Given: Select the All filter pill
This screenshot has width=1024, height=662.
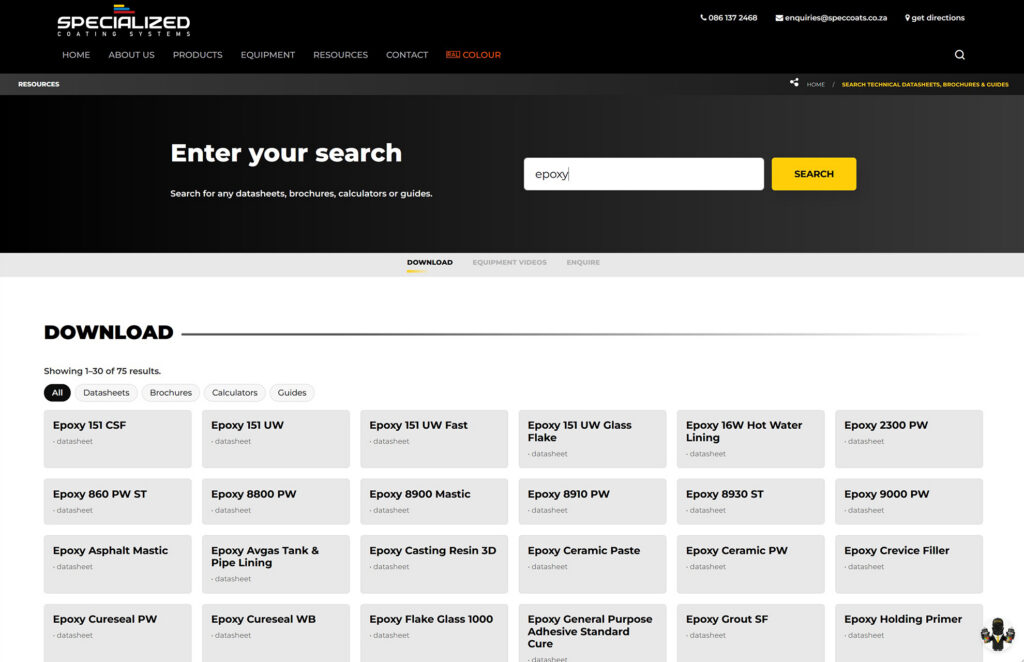Looking at the screenshot, I should [x=57, y=392].
